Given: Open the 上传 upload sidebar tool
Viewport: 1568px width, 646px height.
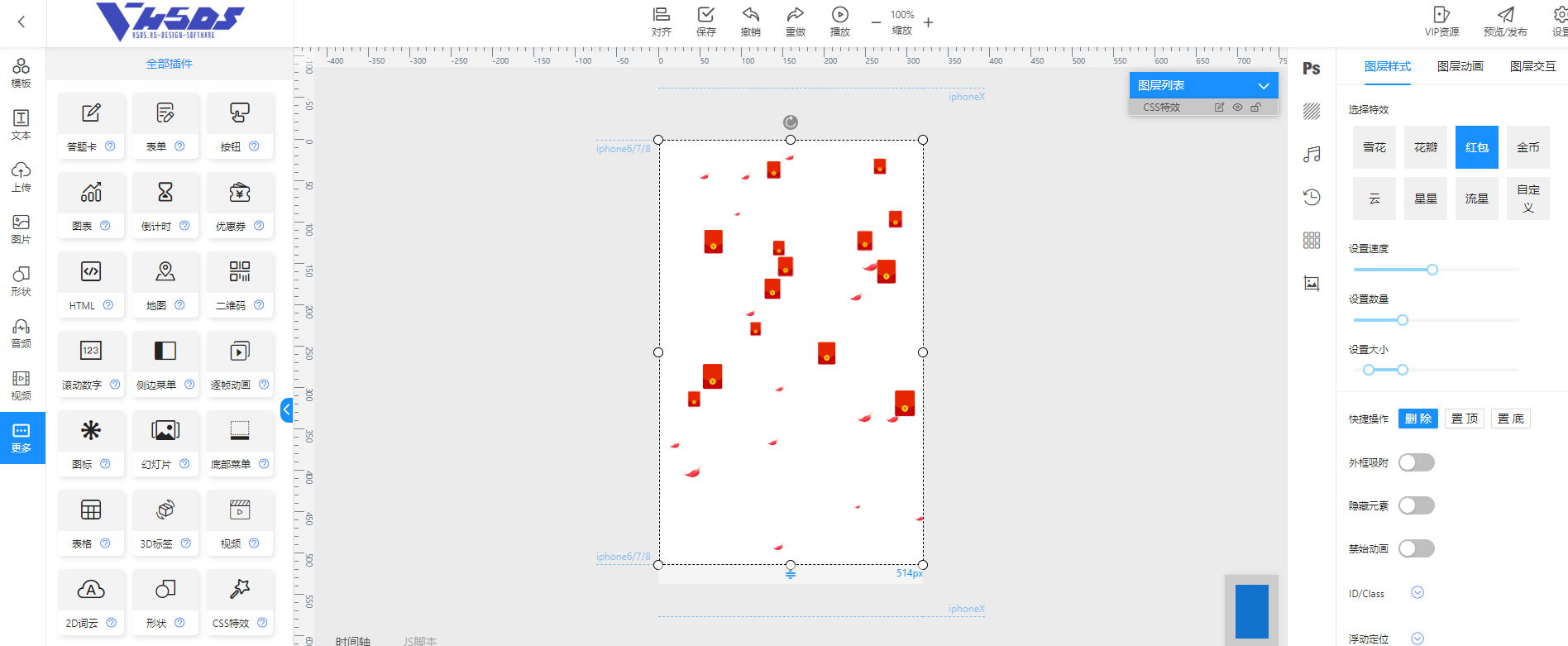Looking at the screenshot, I should pyautogui.click(x=22, y=178).
